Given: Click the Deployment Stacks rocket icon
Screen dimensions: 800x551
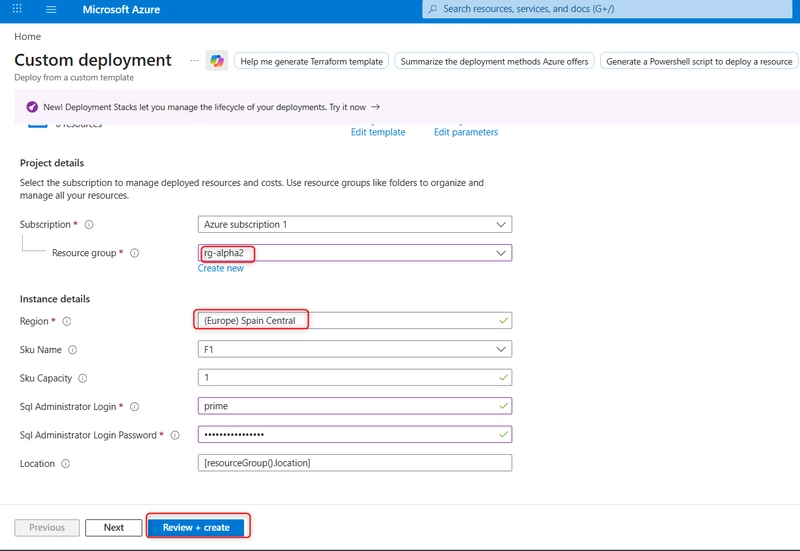Looking at the screenshot, I should tap(32, 107).
